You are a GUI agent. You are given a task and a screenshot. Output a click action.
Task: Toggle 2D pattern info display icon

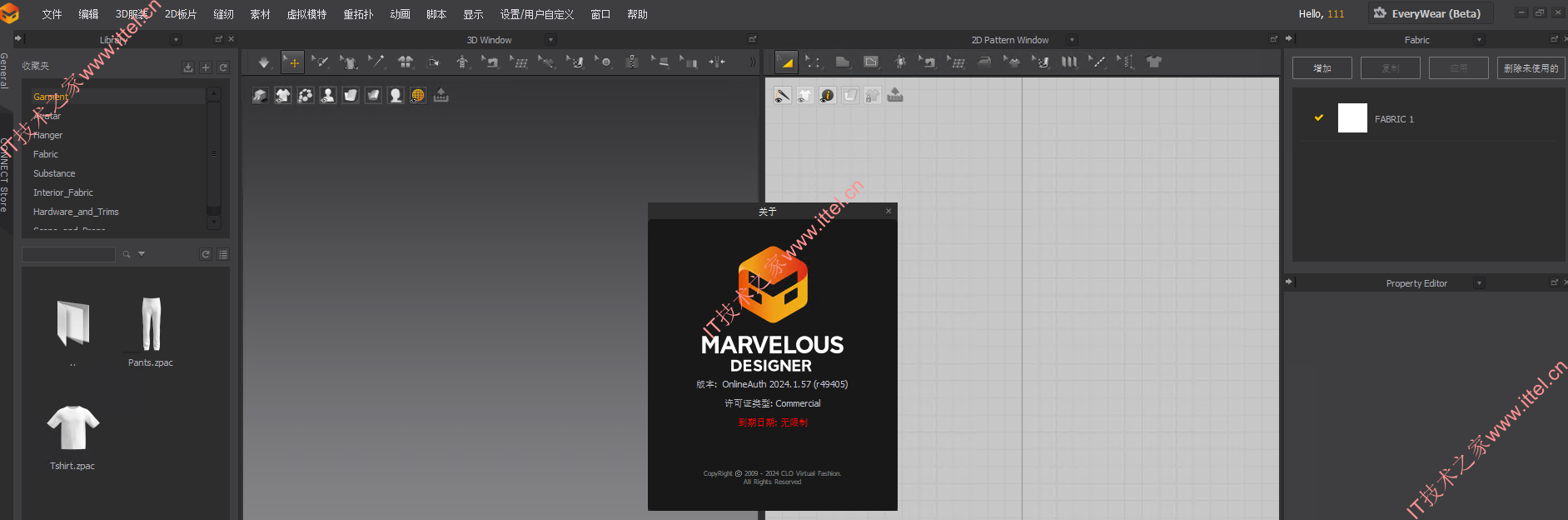point(828,96)
